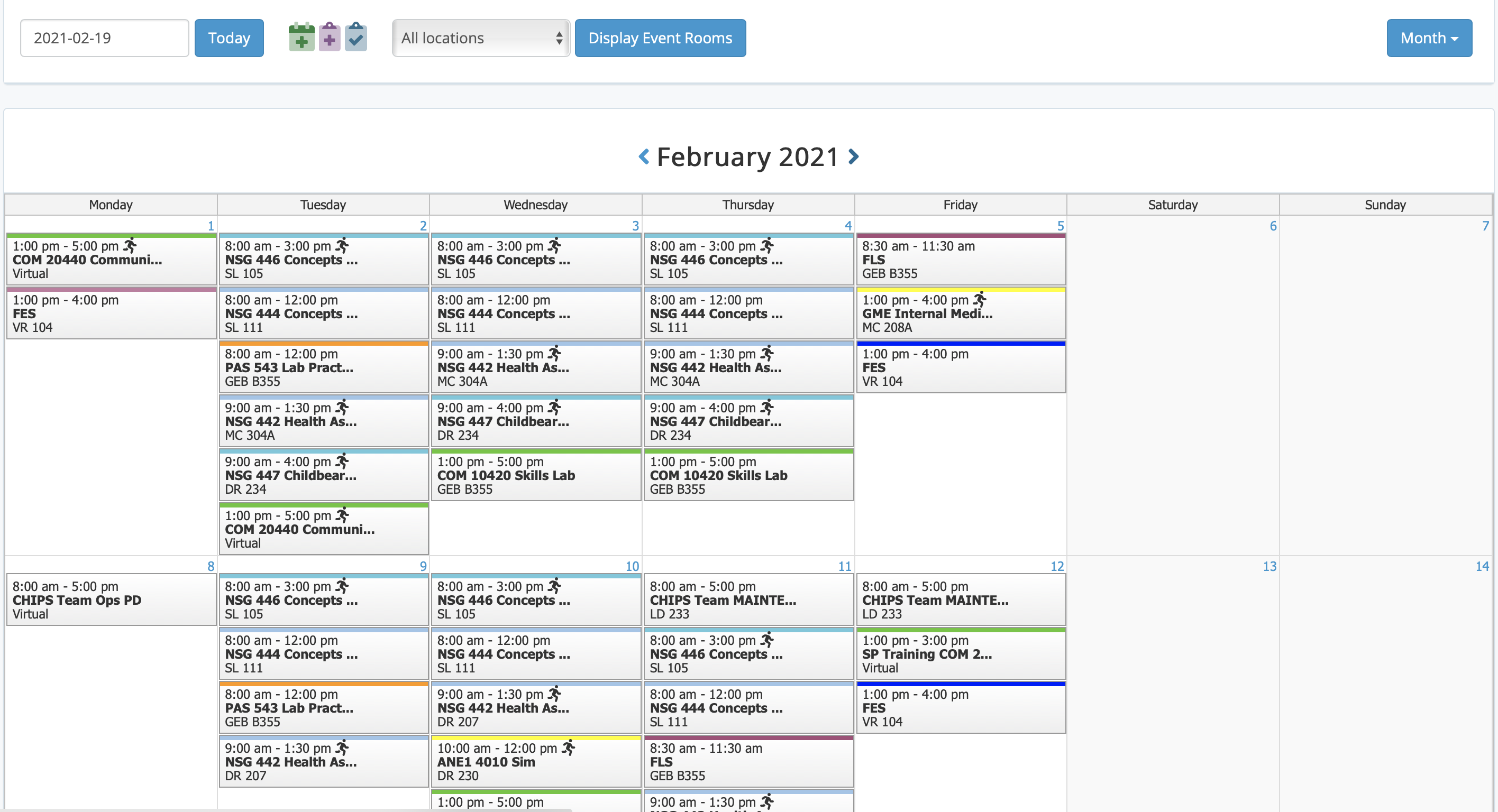
Task: Click running icon on Thursday 4 NSG 446 event
Action: click(x=767, y=245)
